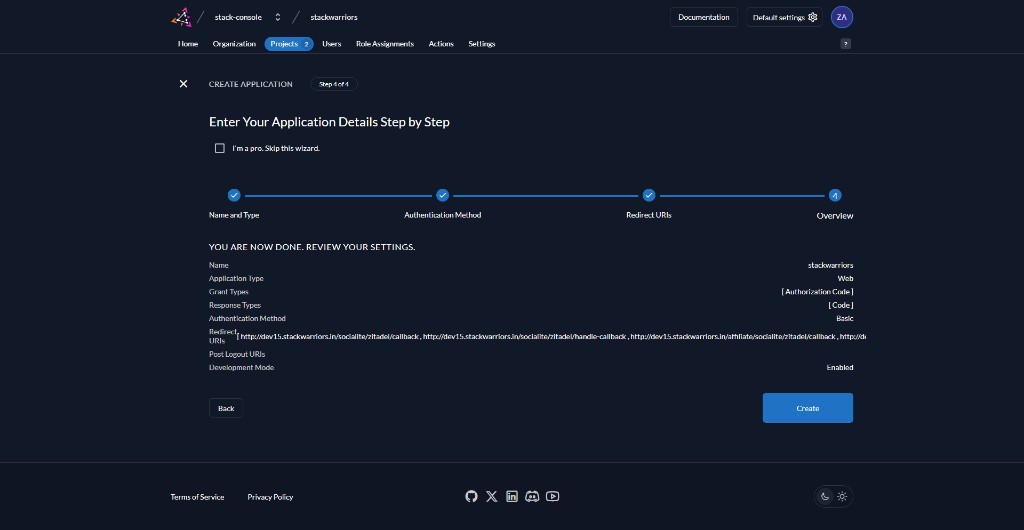Viewport: 1024px width, 530px height.
Task: Close the Create Application wizard
Action: pos(184,84)
